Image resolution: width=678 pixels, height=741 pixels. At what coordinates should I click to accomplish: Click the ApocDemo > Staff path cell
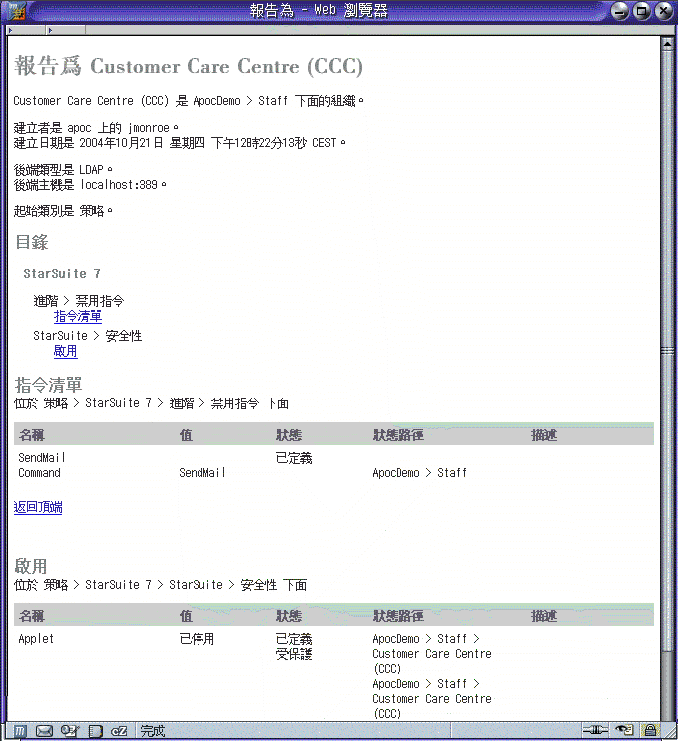click(419, 473)
